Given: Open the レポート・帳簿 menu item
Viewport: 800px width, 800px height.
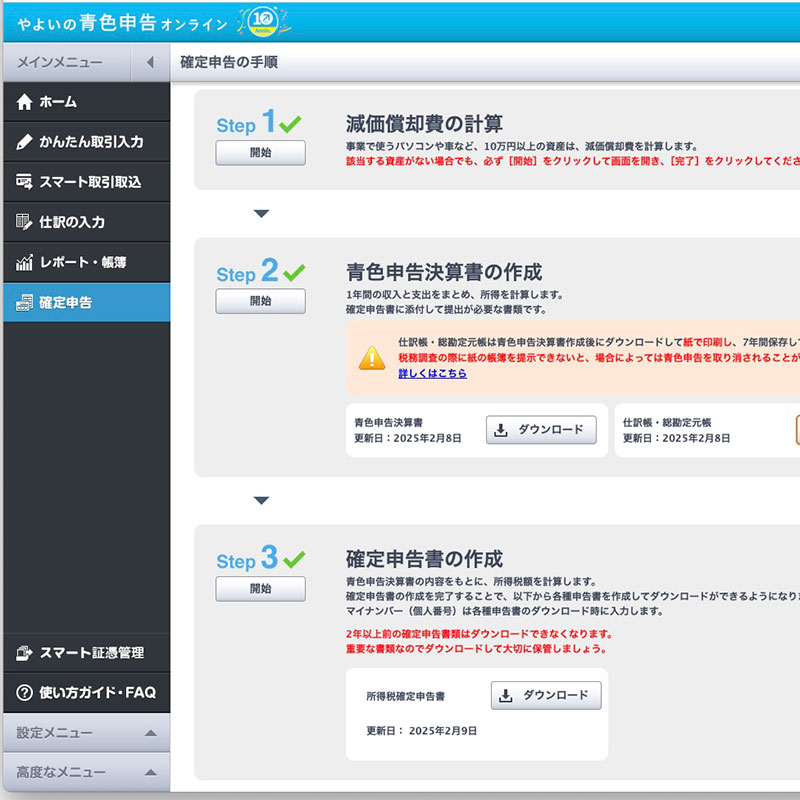Looking at the screenshot, I should pyautogui.click(x=85, y=263).
